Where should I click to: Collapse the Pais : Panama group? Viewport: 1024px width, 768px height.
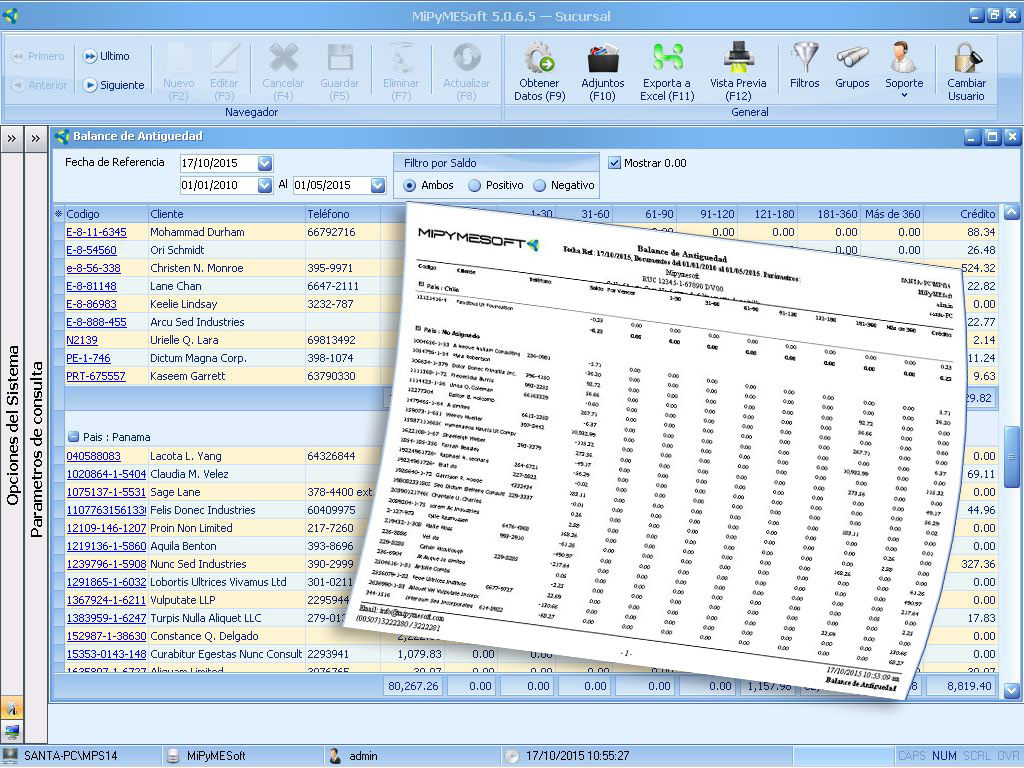click(x=73, y=437)
